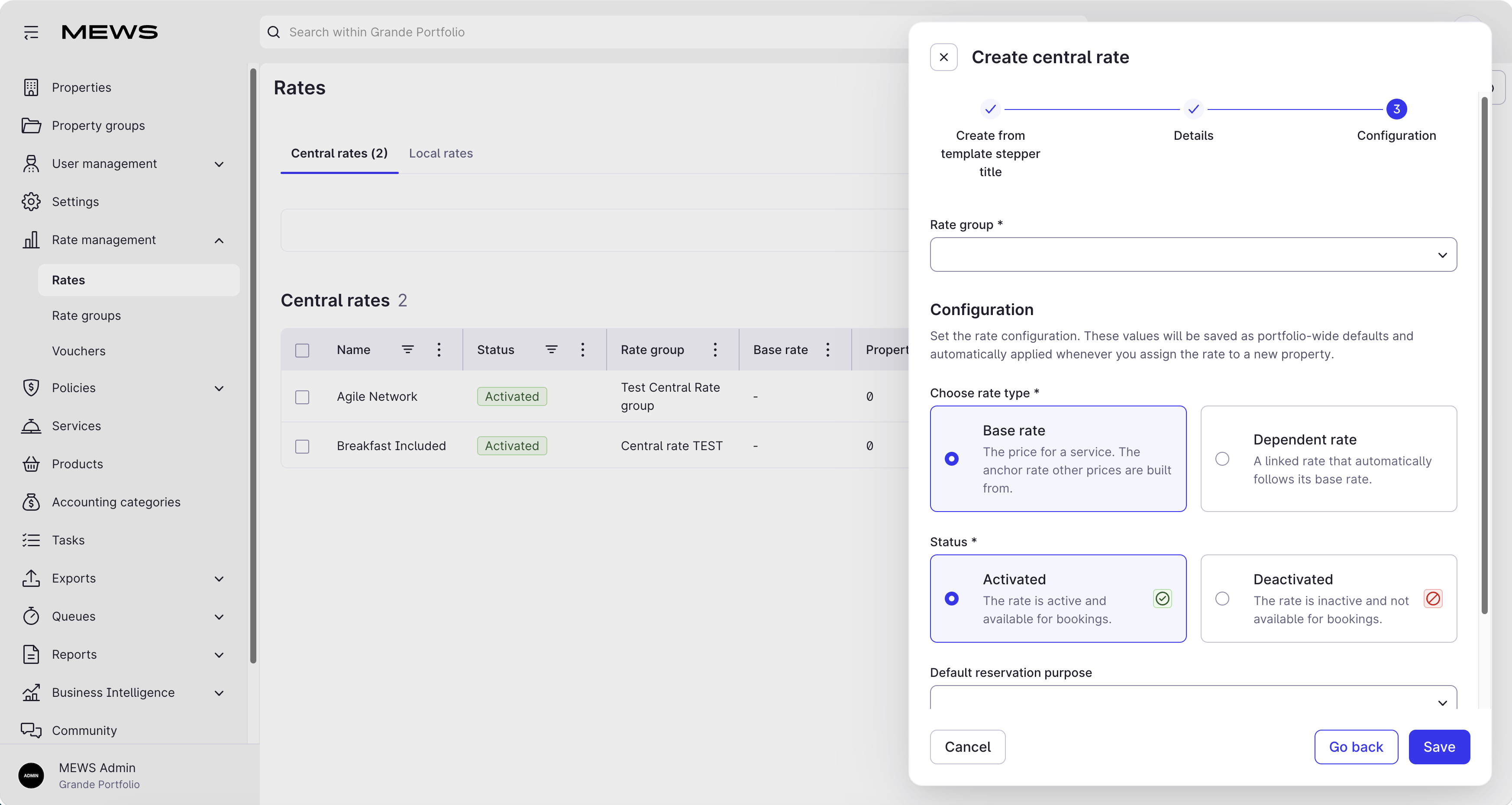Open the Rate group dropdown
The height and width of the screenshot is (805, 1512).
[x=1193, y=254]
